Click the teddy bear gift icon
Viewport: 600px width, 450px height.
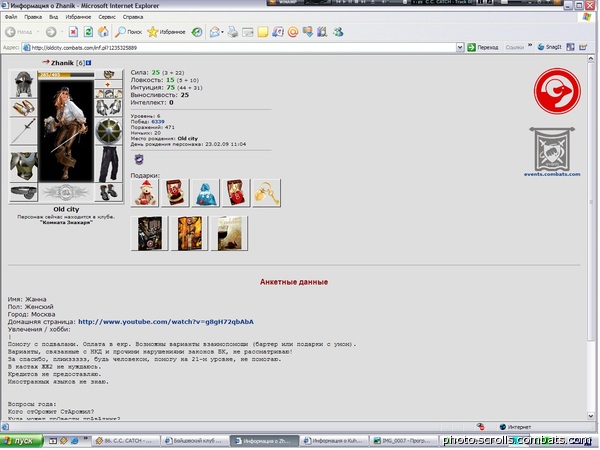click(x=145, y=193)
